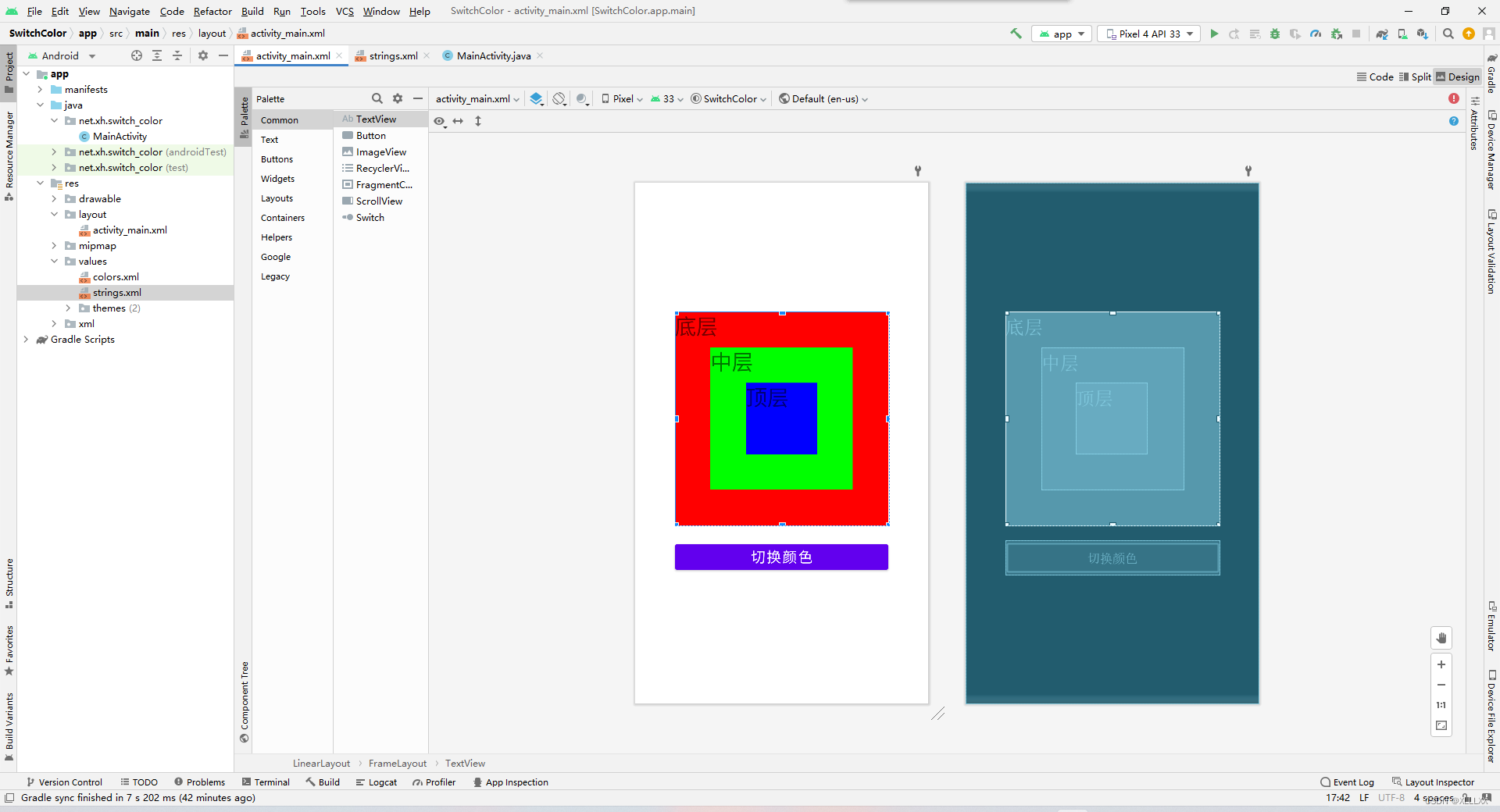Click the red error indicator icon
Image resolution: width=1500 pixels, height=812 pixels.
(1454, 98)
